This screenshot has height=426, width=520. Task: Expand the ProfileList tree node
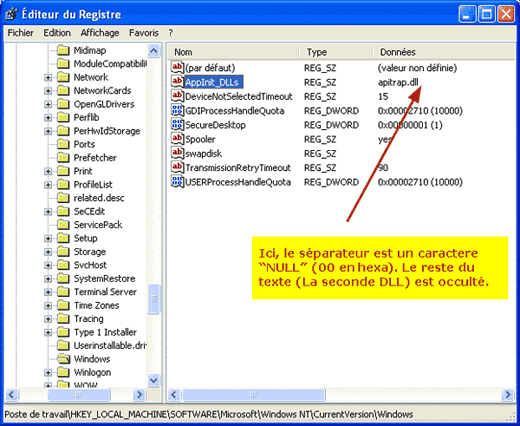pos(48,185)
